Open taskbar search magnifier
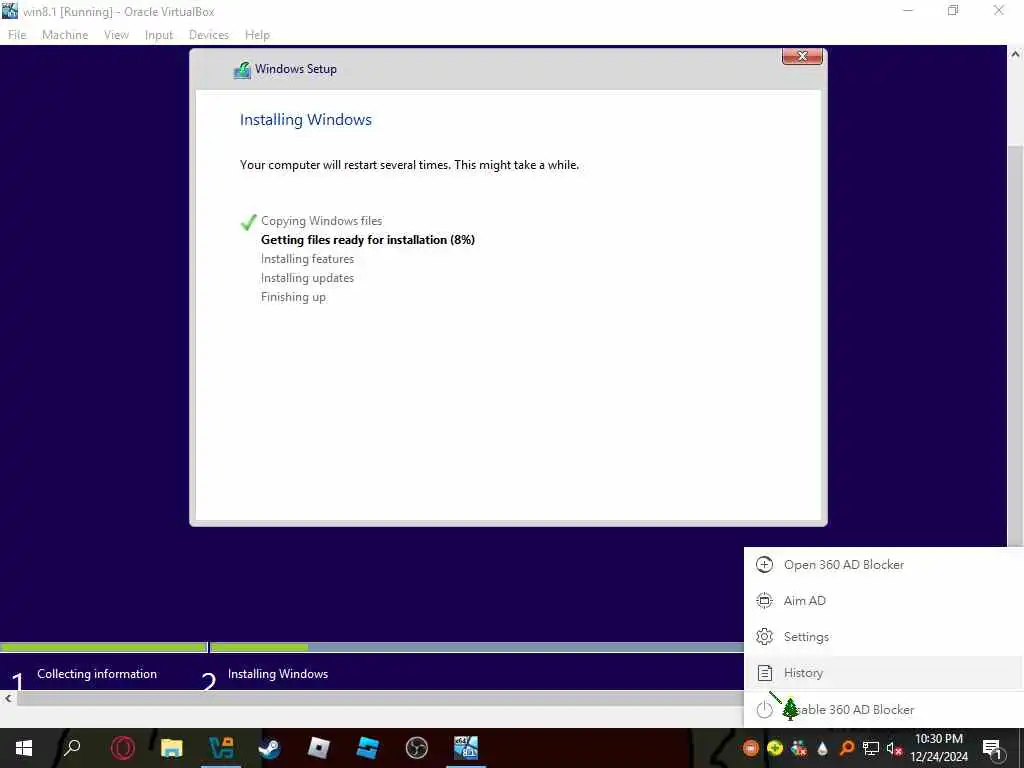The width and height of the screenshot is (1024, 768). [72, 747]
